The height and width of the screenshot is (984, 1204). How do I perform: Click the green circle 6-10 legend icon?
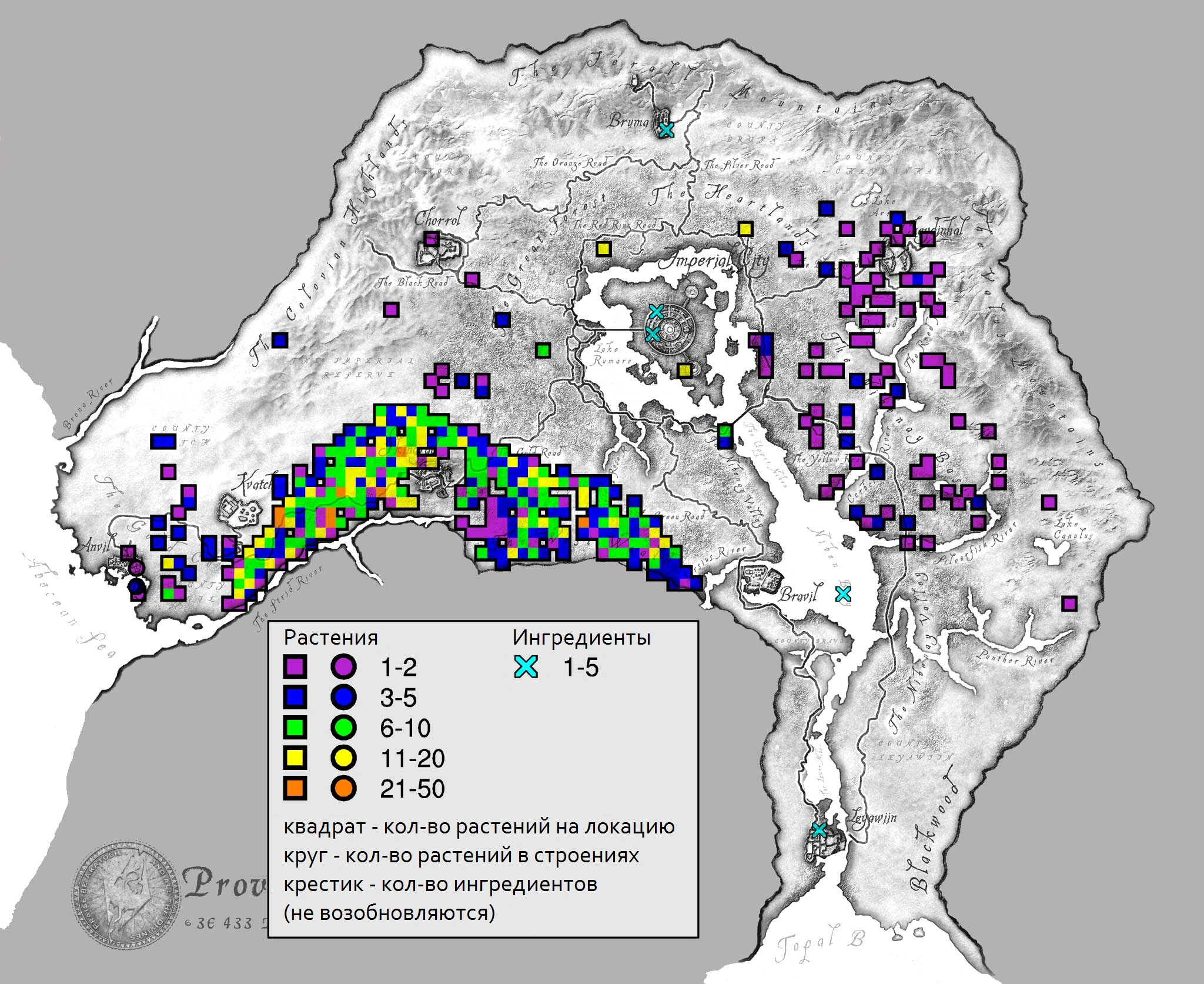point(344,728)
